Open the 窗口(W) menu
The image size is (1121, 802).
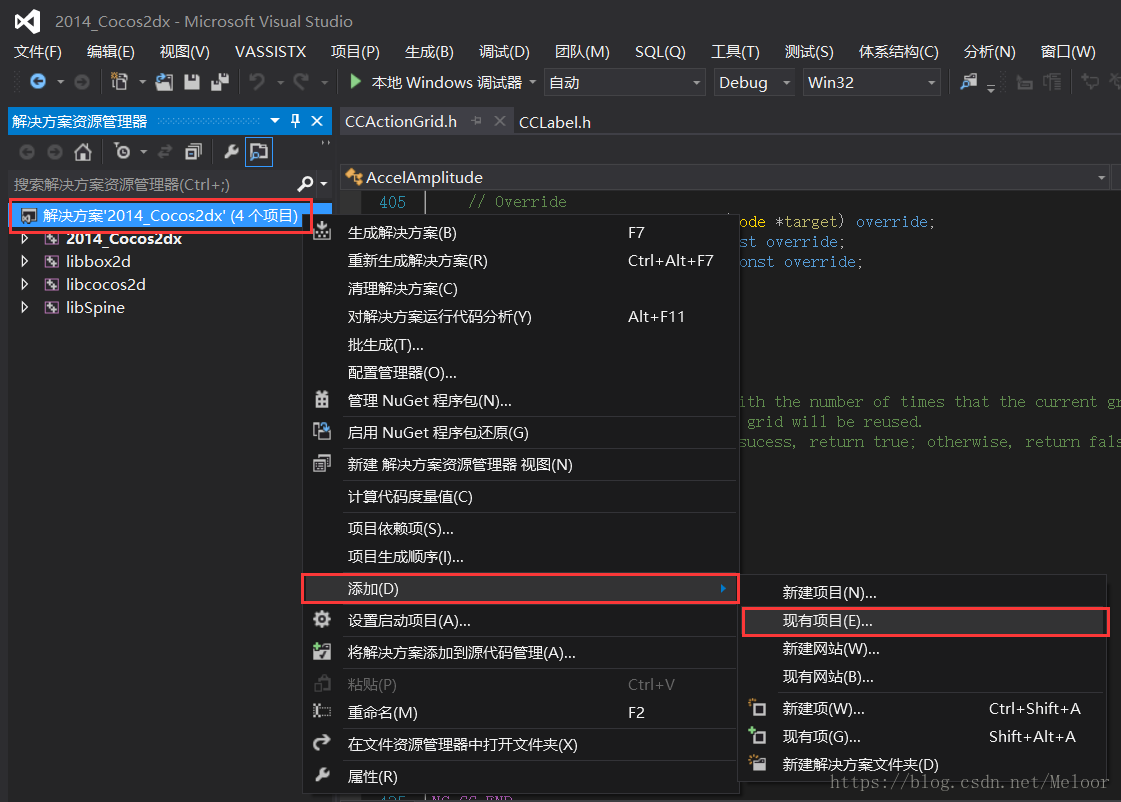click(1068, 51)
